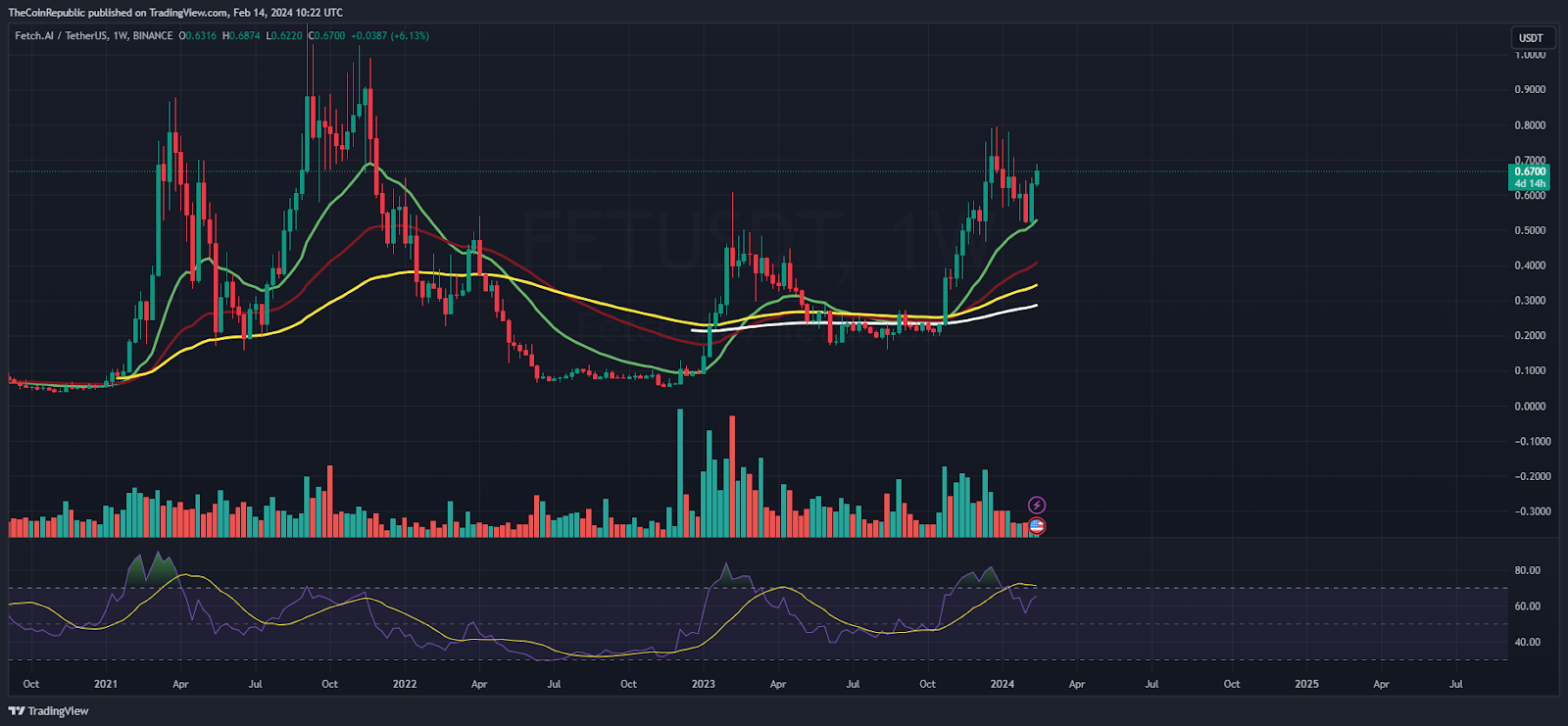Viewport: 1568px width, 726px height.
Task: Click the 0.1000 price axis label
Action: point(1530,371)
